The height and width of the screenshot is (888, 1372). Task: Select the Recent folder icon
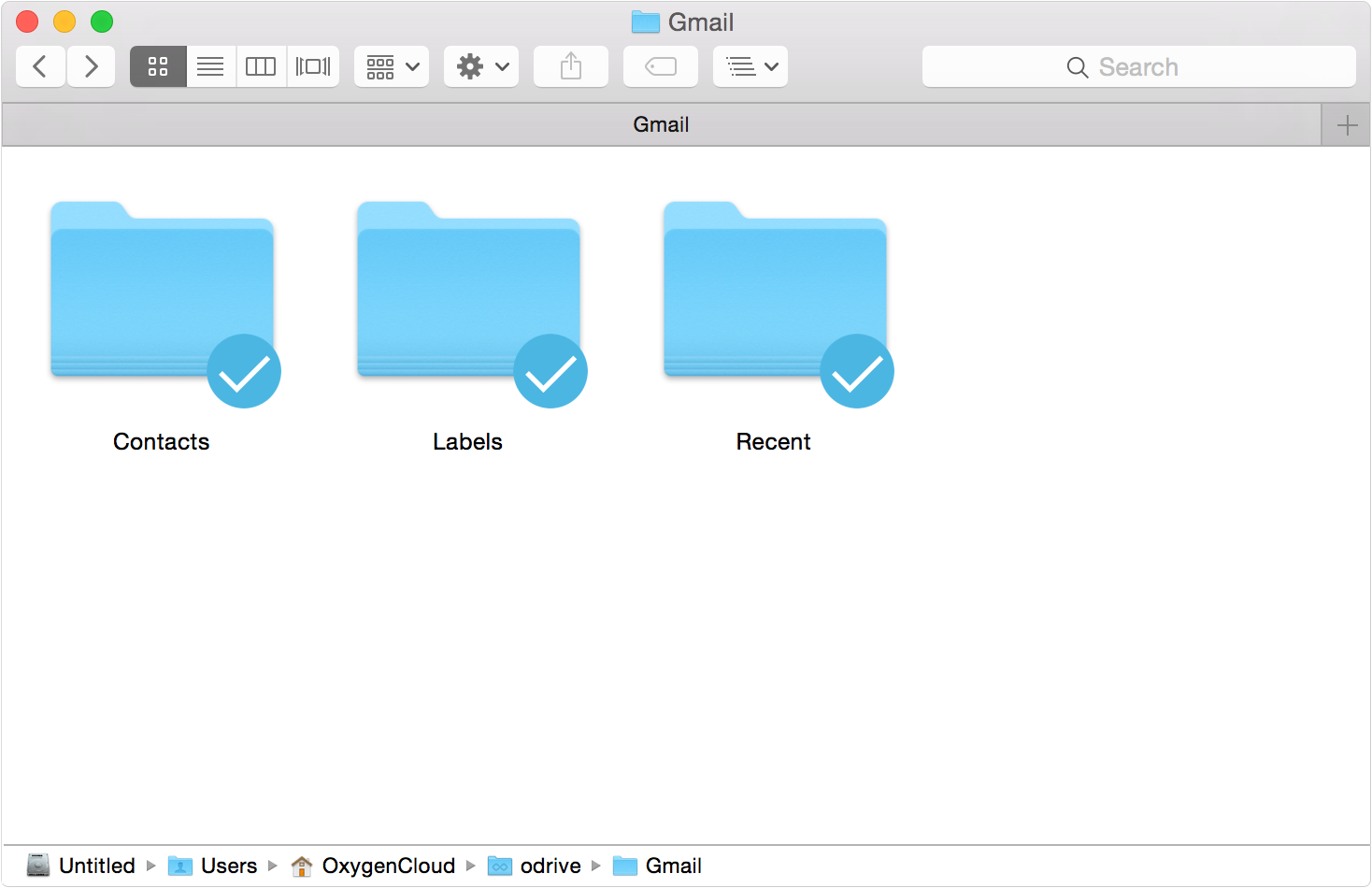pos(775,290)
